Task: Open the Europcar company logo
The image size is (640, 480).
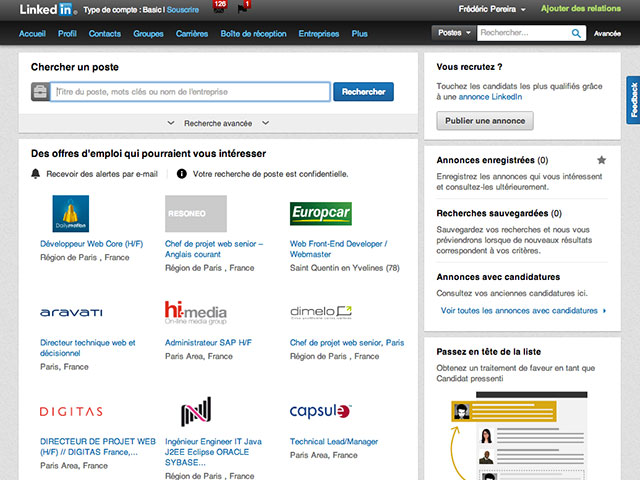Action: point(321,213)
